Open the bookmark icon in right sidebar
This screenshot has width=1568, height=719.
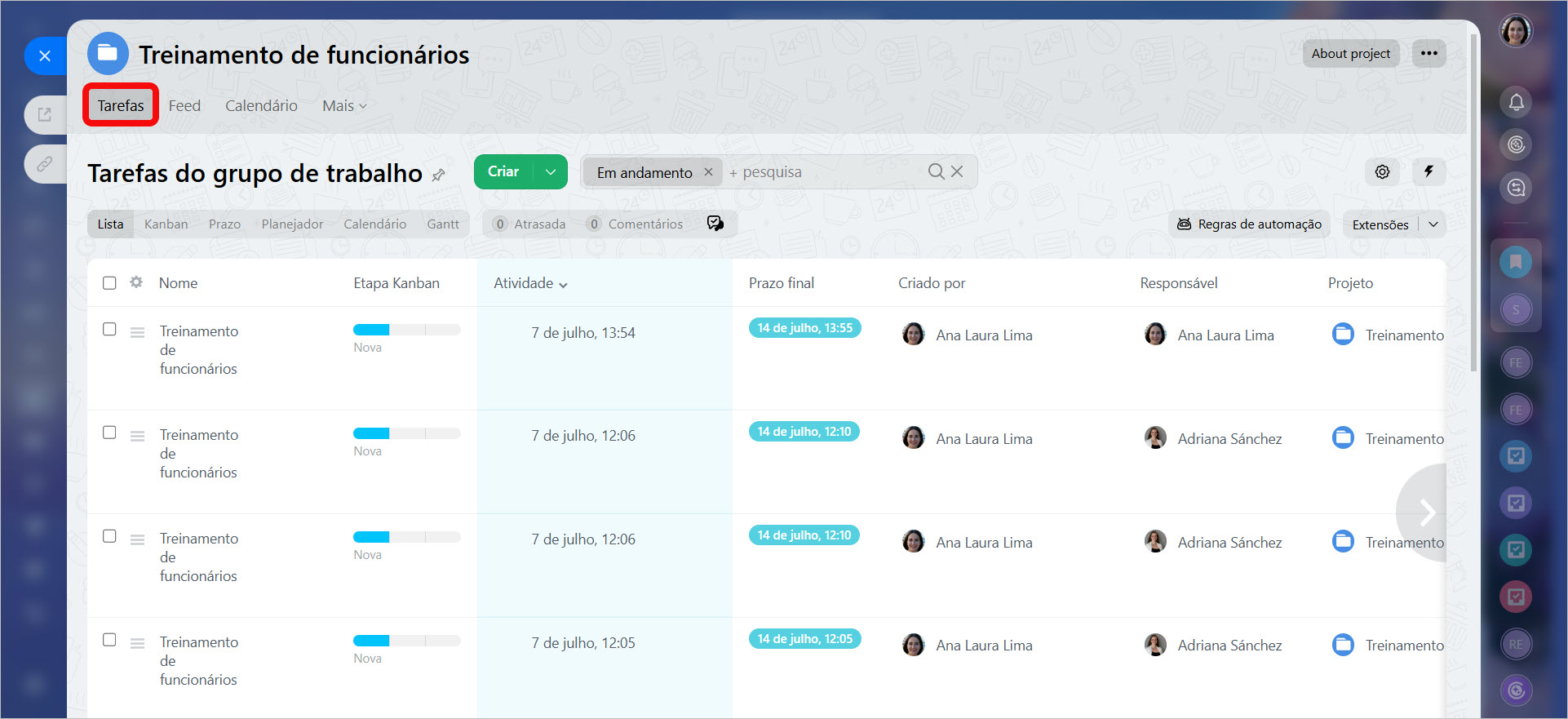(1516, 262)
